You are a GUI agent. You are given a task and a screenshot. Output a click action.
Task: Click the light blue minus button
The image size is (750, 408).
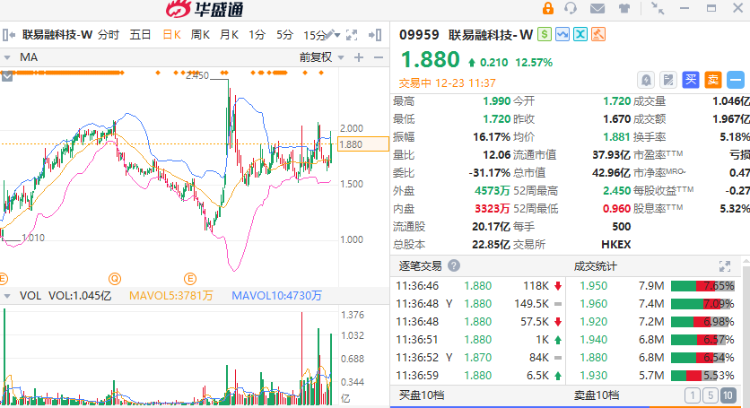click(736, 80)
